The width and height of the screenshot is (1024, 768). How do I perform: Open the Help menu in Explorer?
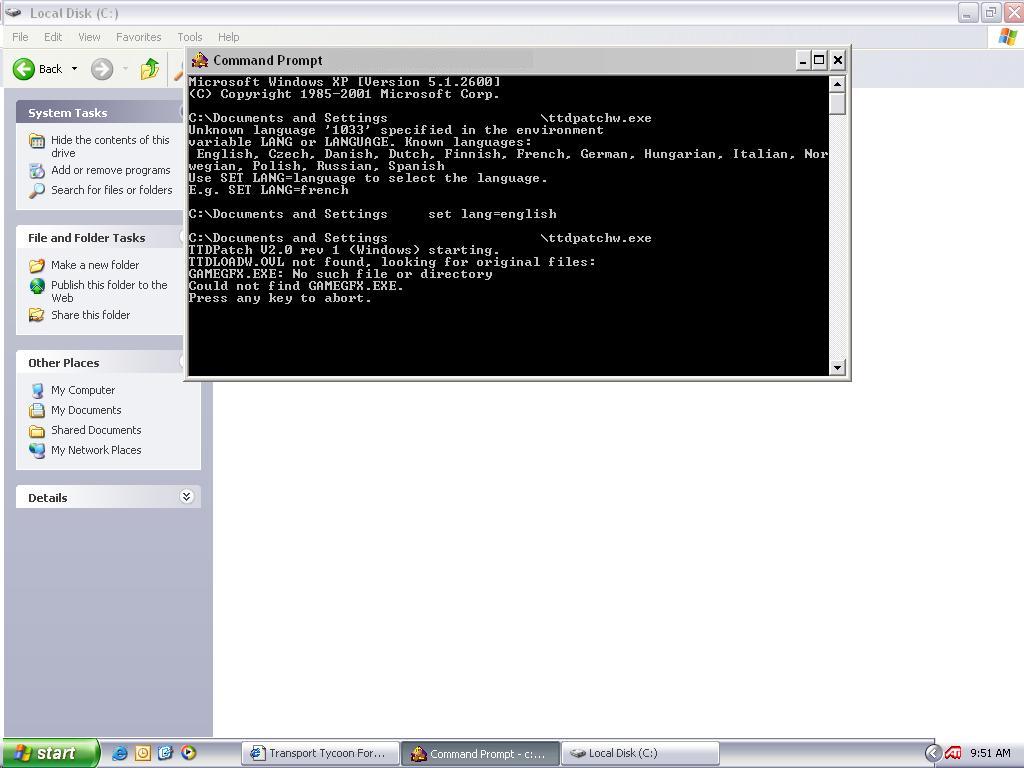pos(229,37)
